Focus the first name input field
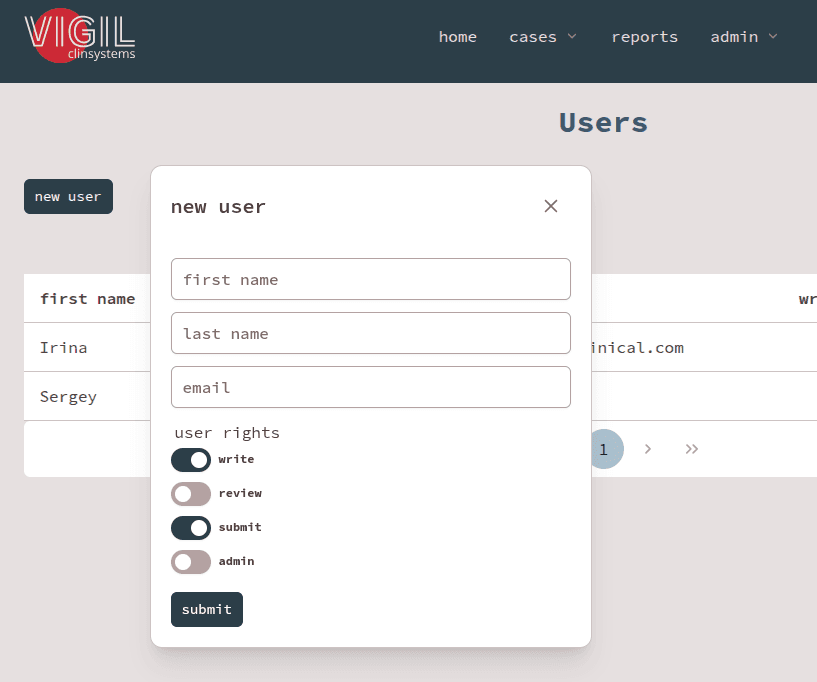 (371, 279)
